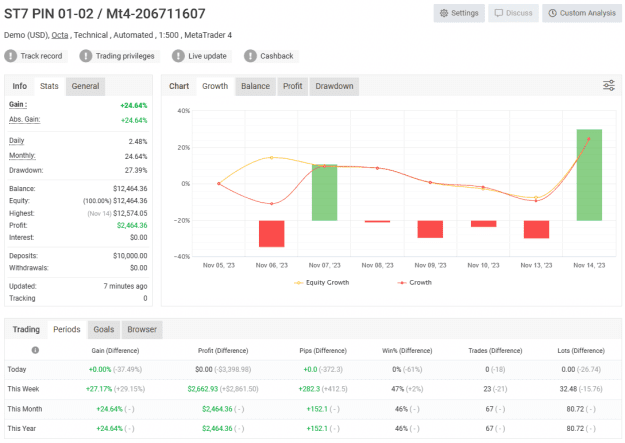Click the Abs. Gain label
The image size is (625, 443).
pyautogui.click(x=24, y=119)
